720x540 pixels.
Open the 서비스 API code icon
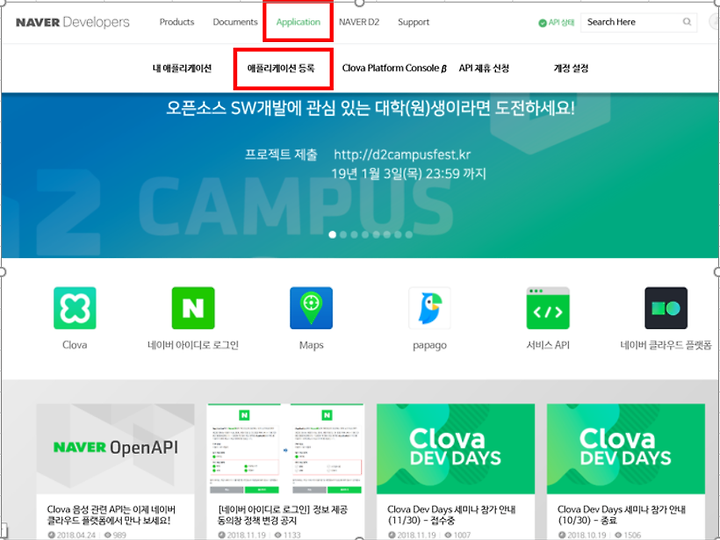pos(548,308)
